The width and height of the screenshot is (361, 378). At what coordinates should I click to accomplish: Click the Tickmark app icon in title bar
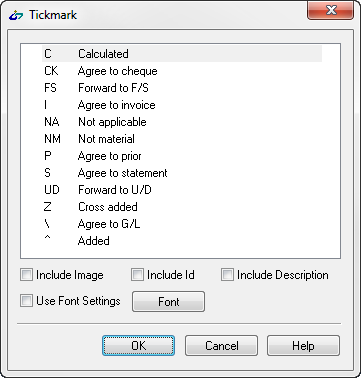pyautogui.click(x=16, y=15)
